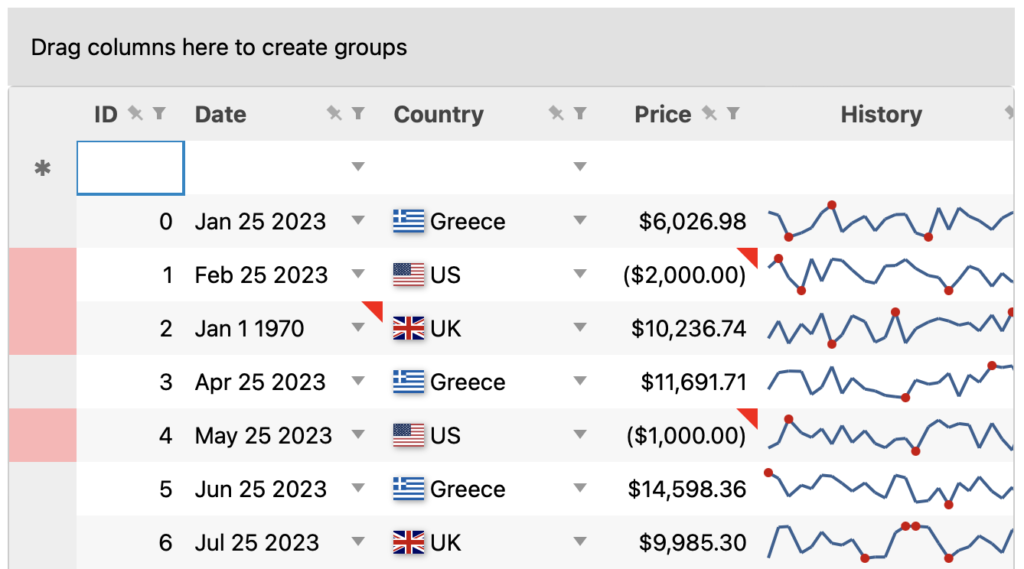Select the ($2,000.00) price cell
Screen dimensions: 1024x569
685,275
